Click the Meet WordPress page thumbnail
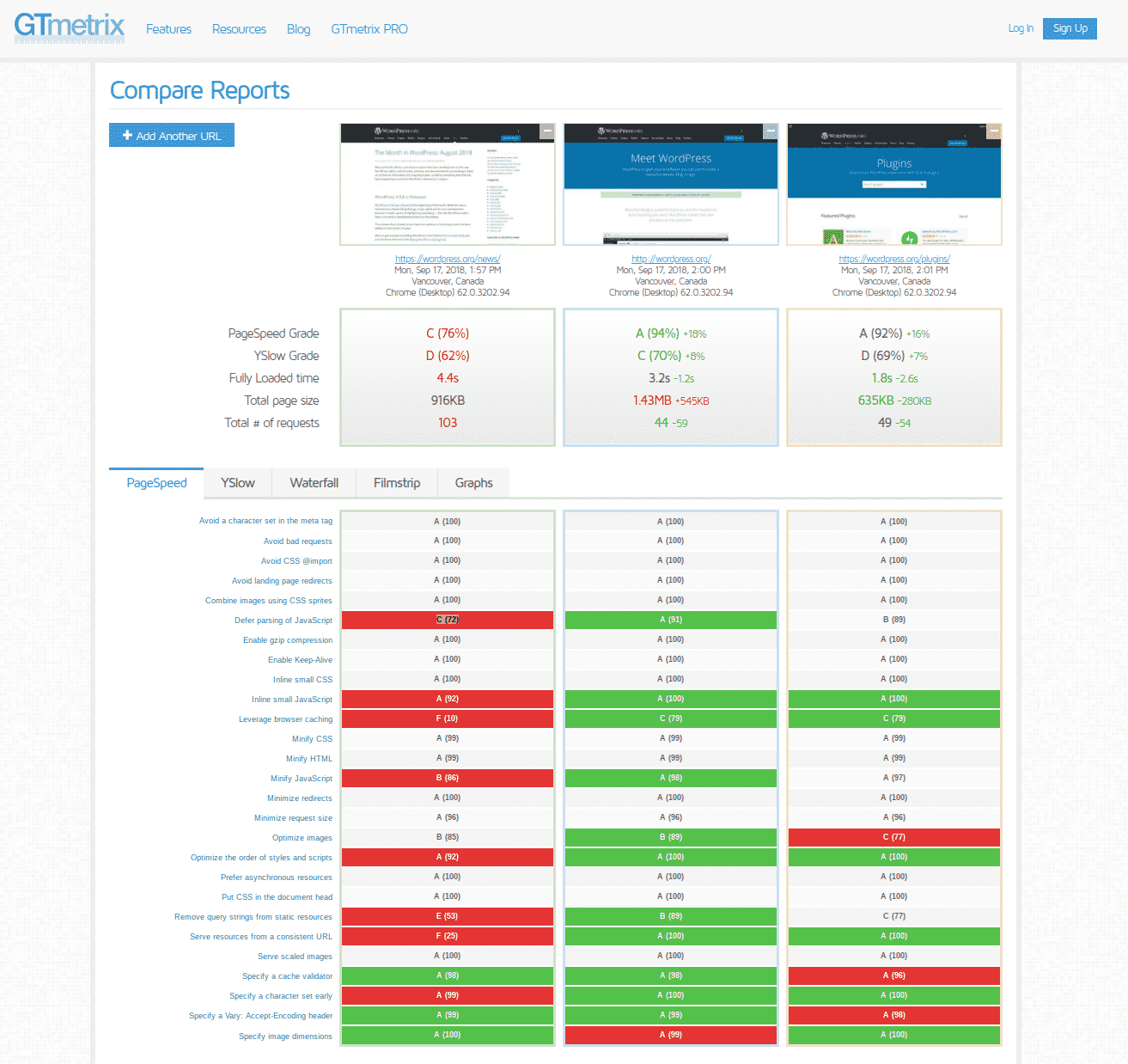 pyautogui.click(x=671, y=184)
